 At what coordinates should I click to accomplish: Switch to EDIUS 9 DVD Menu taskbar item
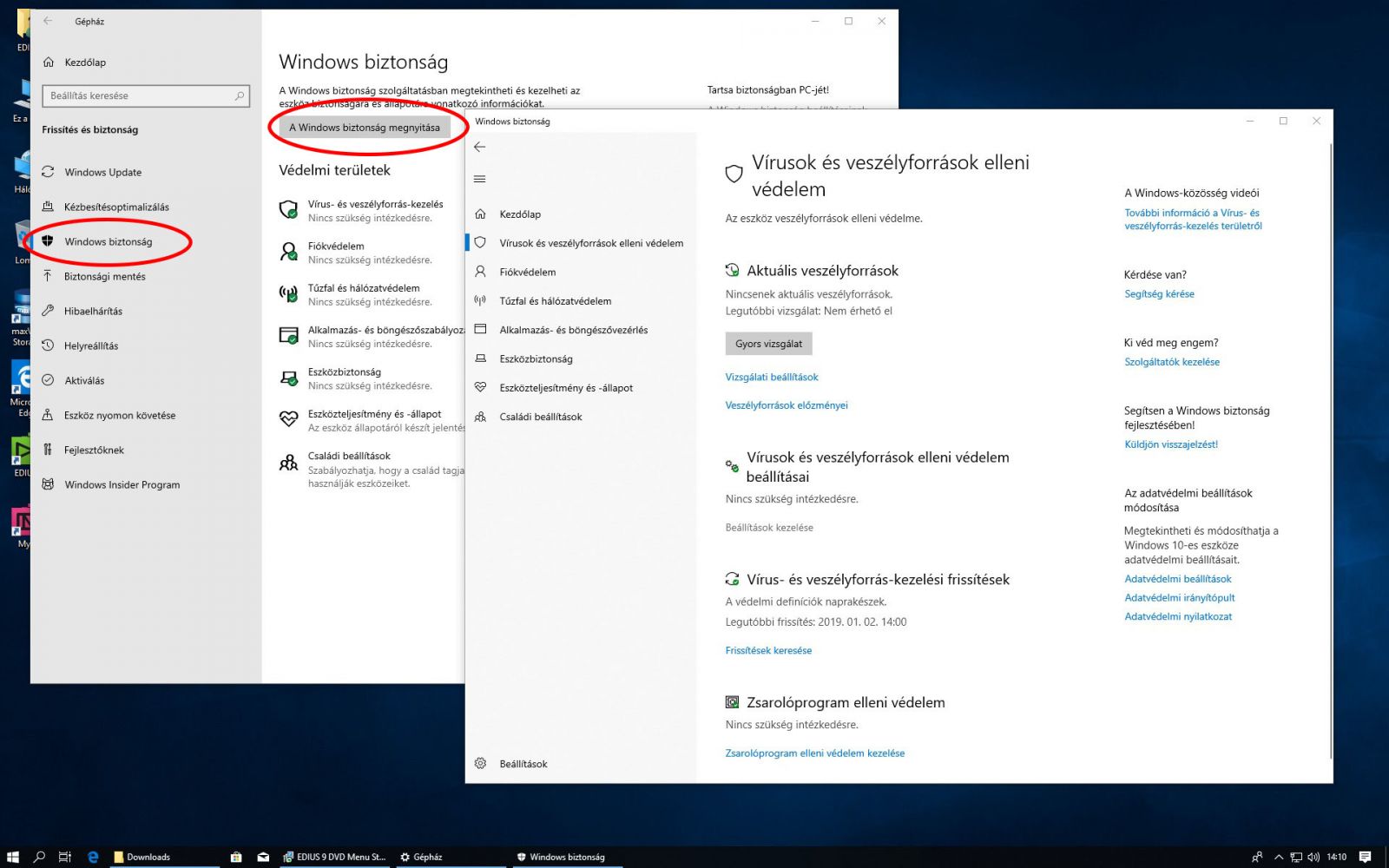334,857
